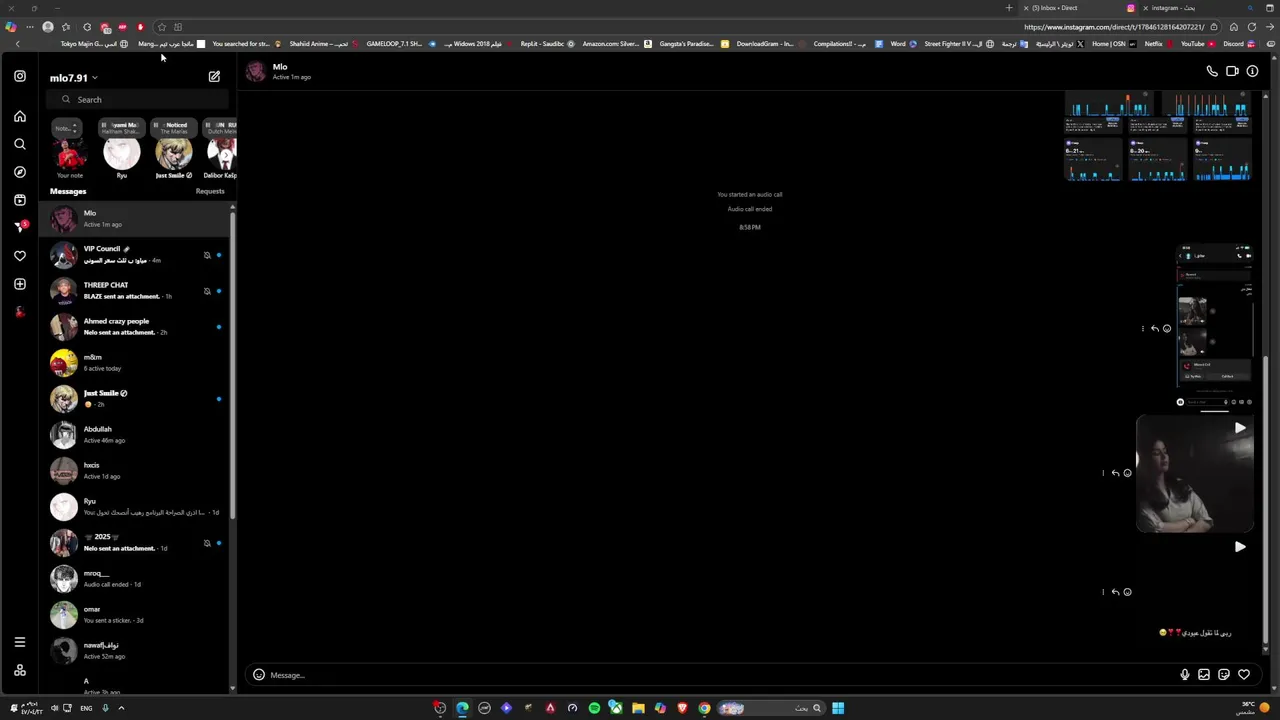Open the m&m conversation

134,363
